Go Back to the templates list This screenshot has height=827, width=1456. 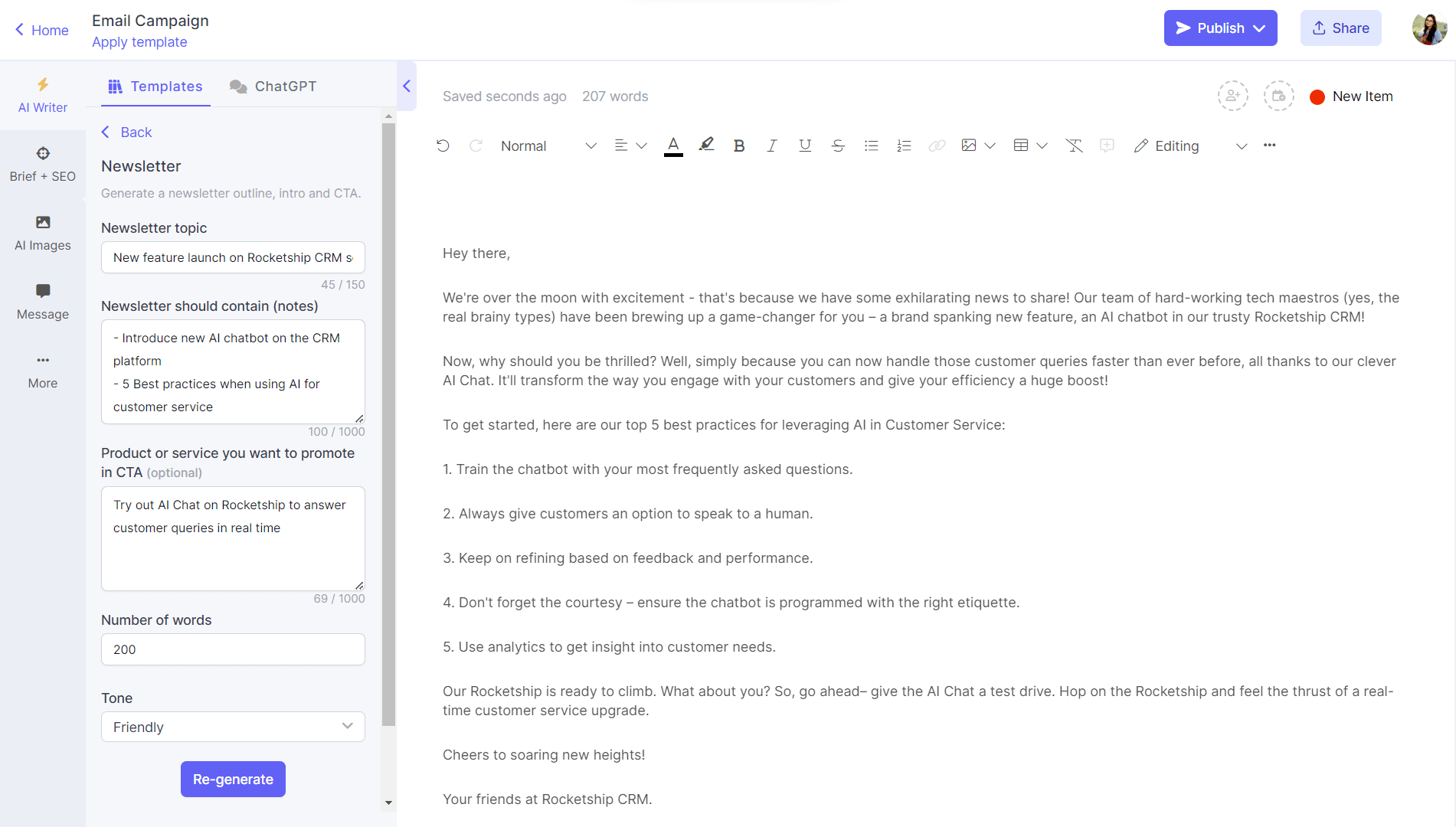coord(126,132)
